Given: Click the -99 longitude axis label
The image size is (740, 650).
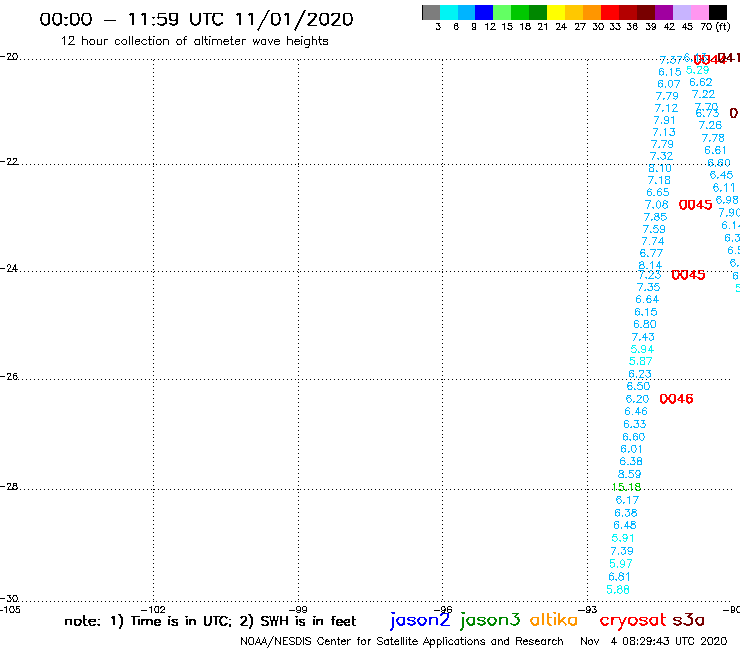Looking at the screenshot, I should tap(299, 609).
